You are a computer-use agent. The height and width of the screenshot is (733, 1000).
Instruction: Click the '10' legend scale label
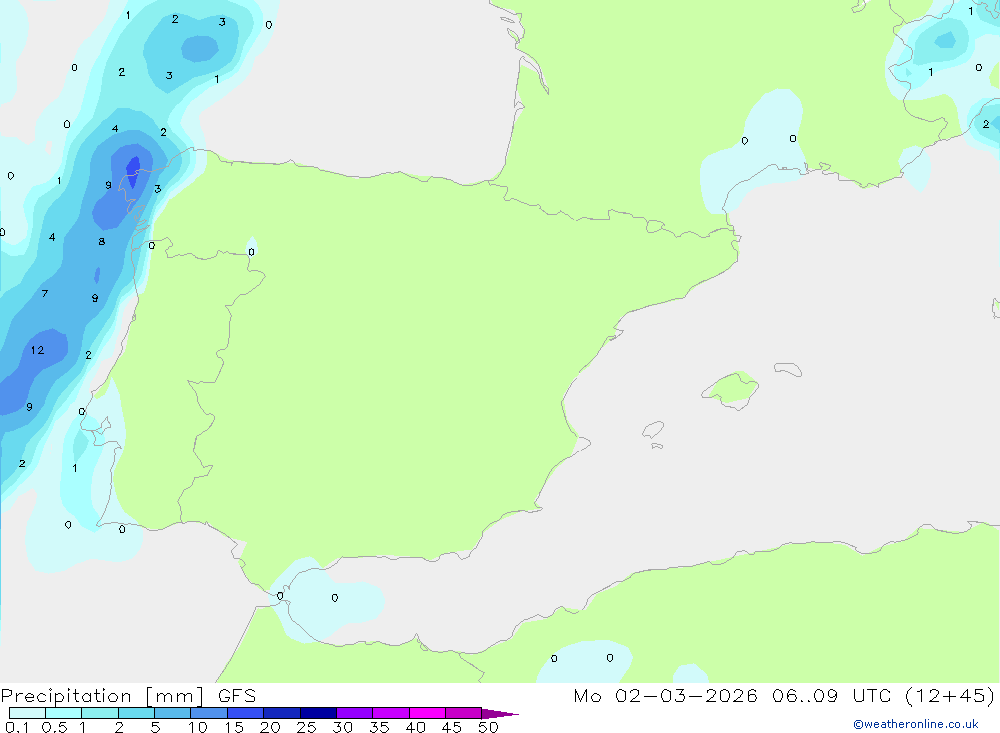[197, 727]
